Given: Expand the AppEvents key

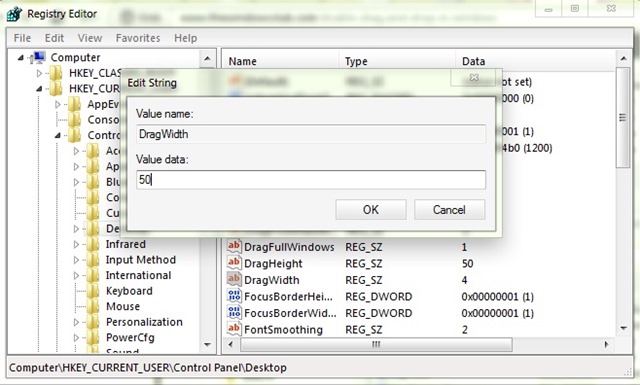Looking at the screenshot, I should 58,105.
